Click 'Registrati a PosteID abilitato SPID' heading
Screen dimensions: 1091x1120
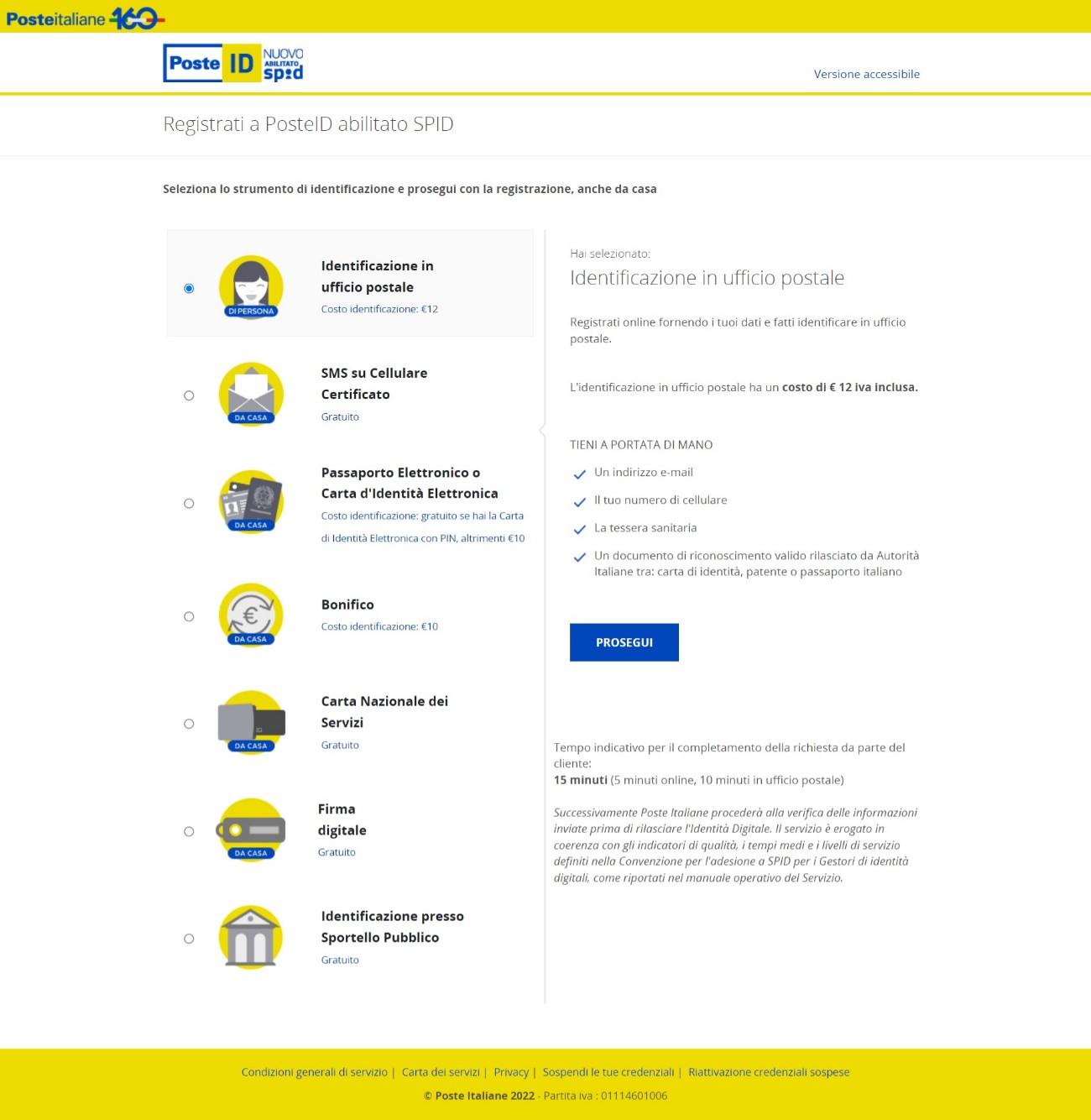point(308,124)
